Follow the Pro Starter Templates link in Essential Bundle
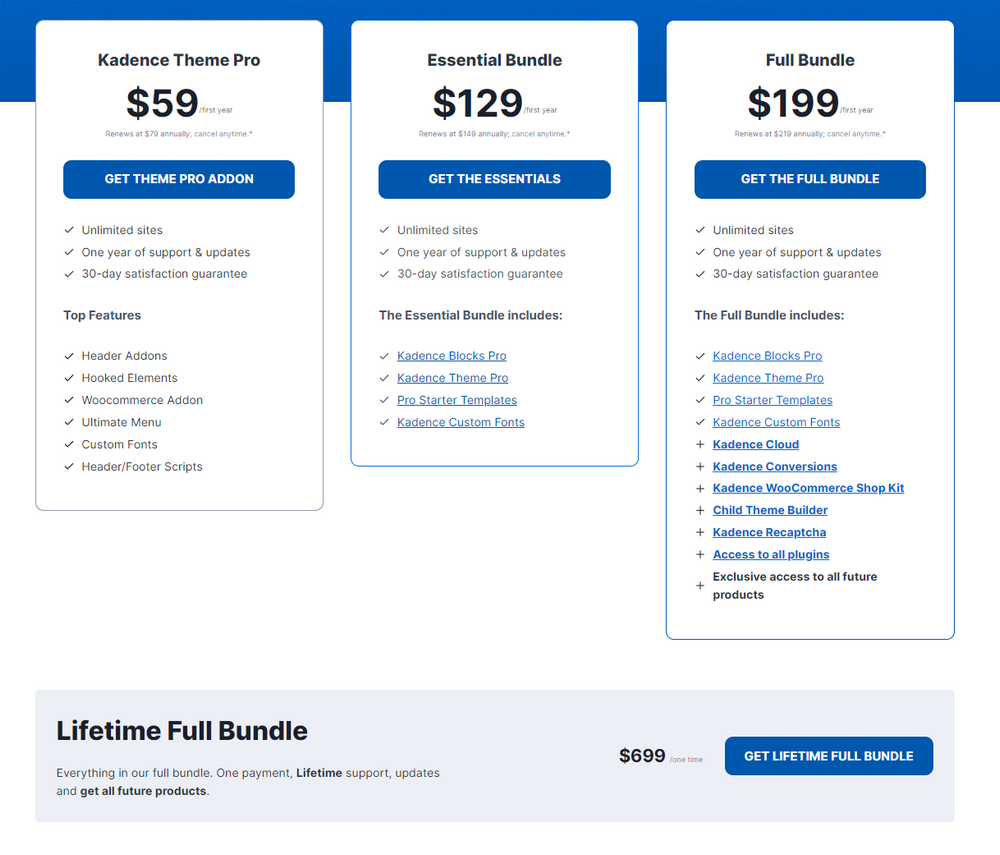The image size is (1000, 855). [456, 400]
